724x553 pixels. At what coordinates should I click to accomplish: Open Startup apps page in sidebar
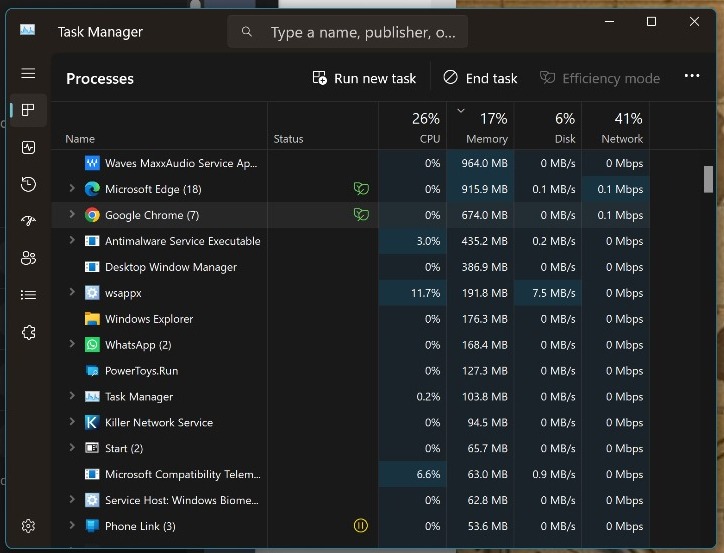(28, 221)
